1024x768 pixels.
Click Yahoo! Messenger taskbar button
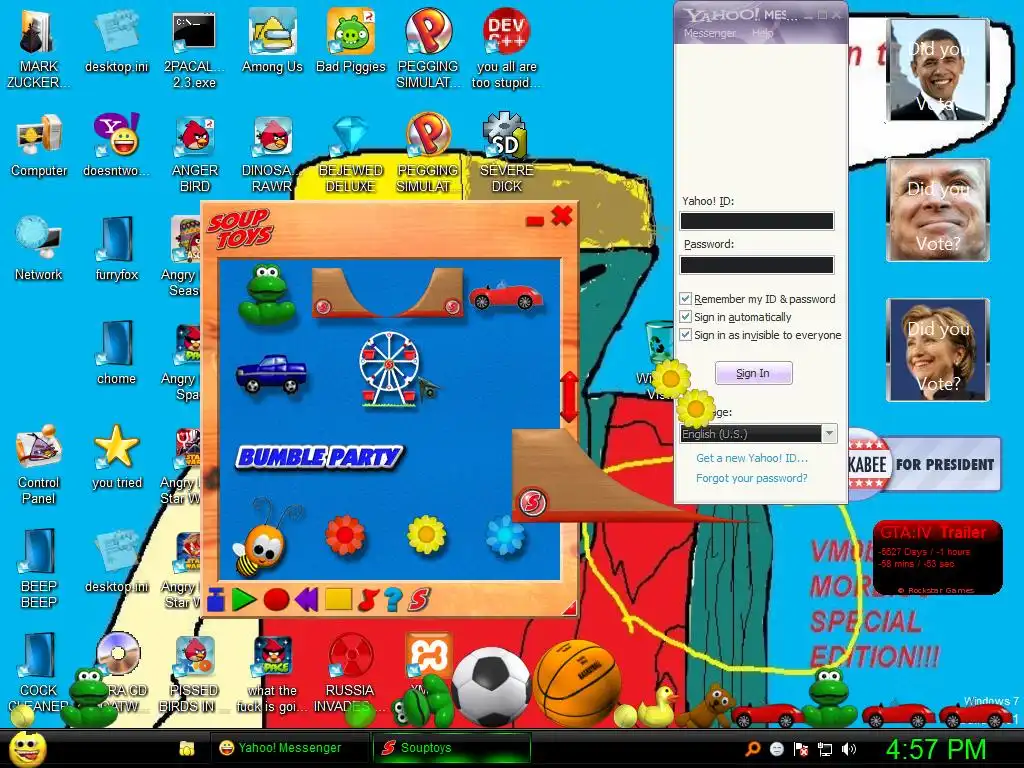pos(289,748)
